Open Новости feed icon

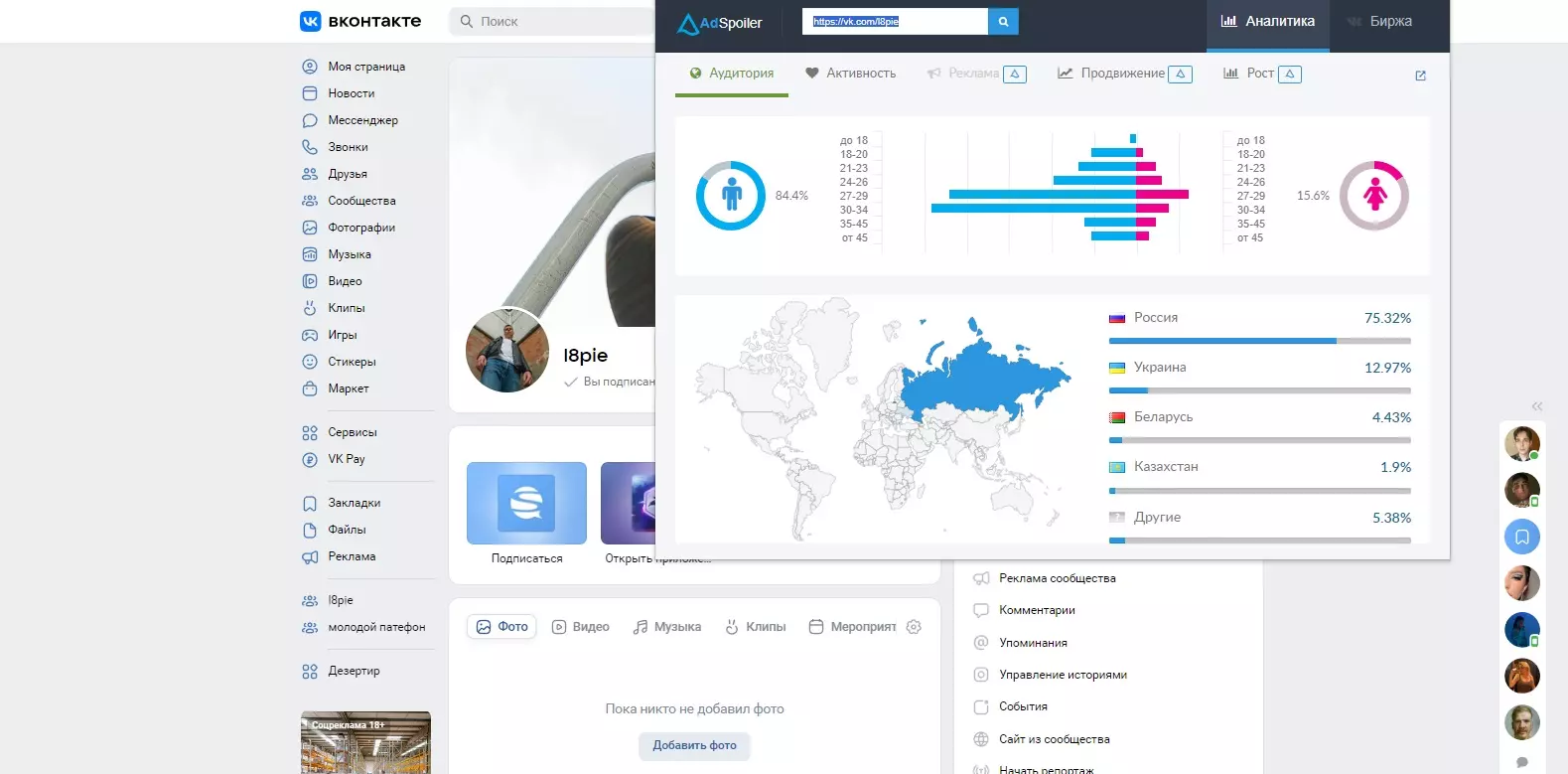click(310, 93)
